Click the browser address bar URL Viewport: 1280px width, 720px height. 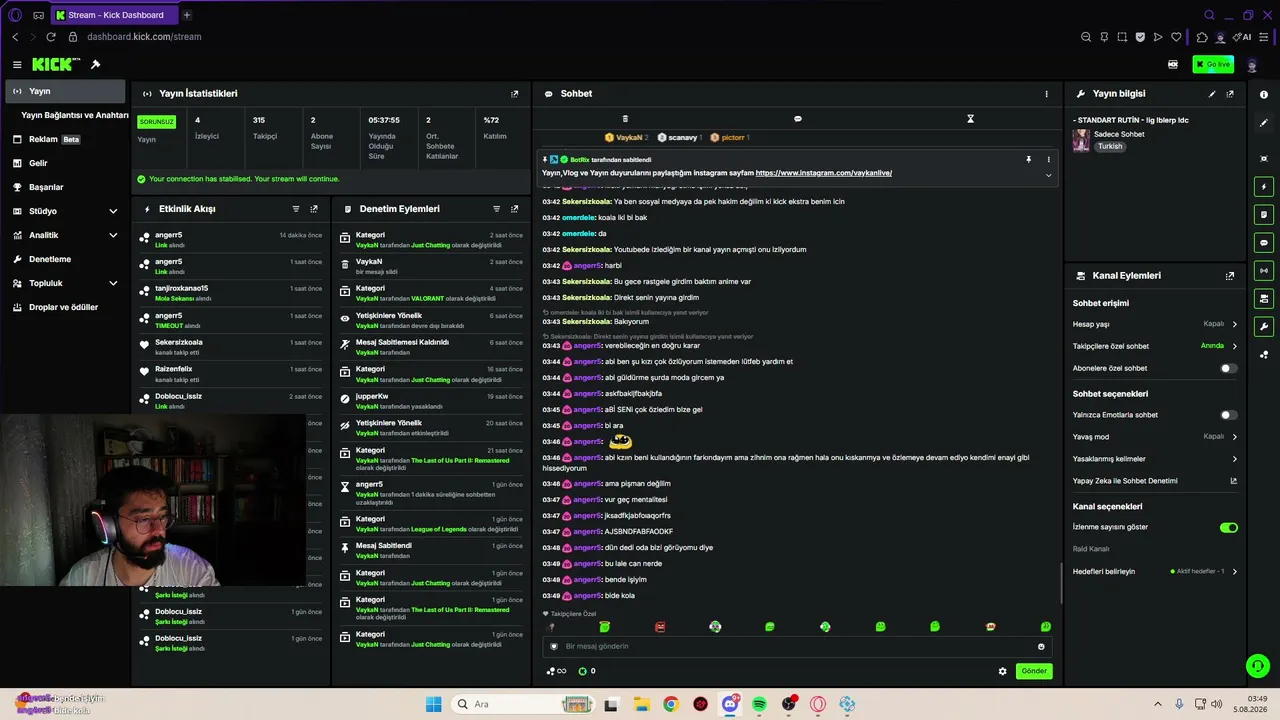pos(144,37)
